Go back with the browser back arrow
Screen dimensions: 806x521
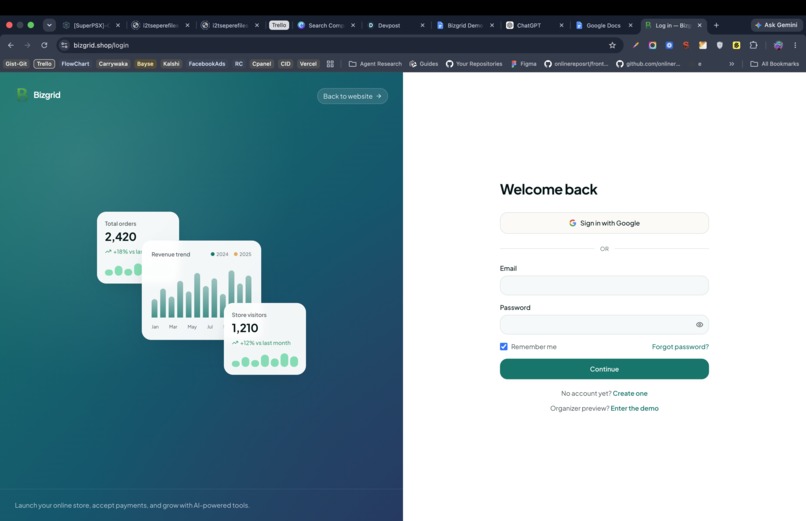coord(11,45)
